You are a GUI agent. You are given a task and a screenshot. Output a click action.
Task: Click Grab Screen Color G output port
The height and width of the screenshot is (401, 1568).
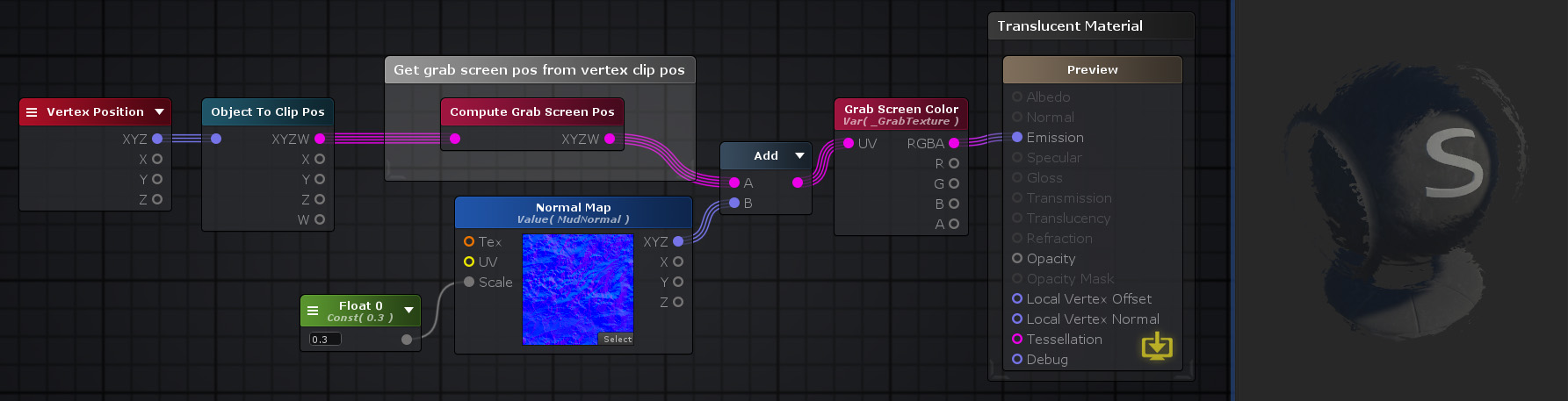click(x=954, y=183)
